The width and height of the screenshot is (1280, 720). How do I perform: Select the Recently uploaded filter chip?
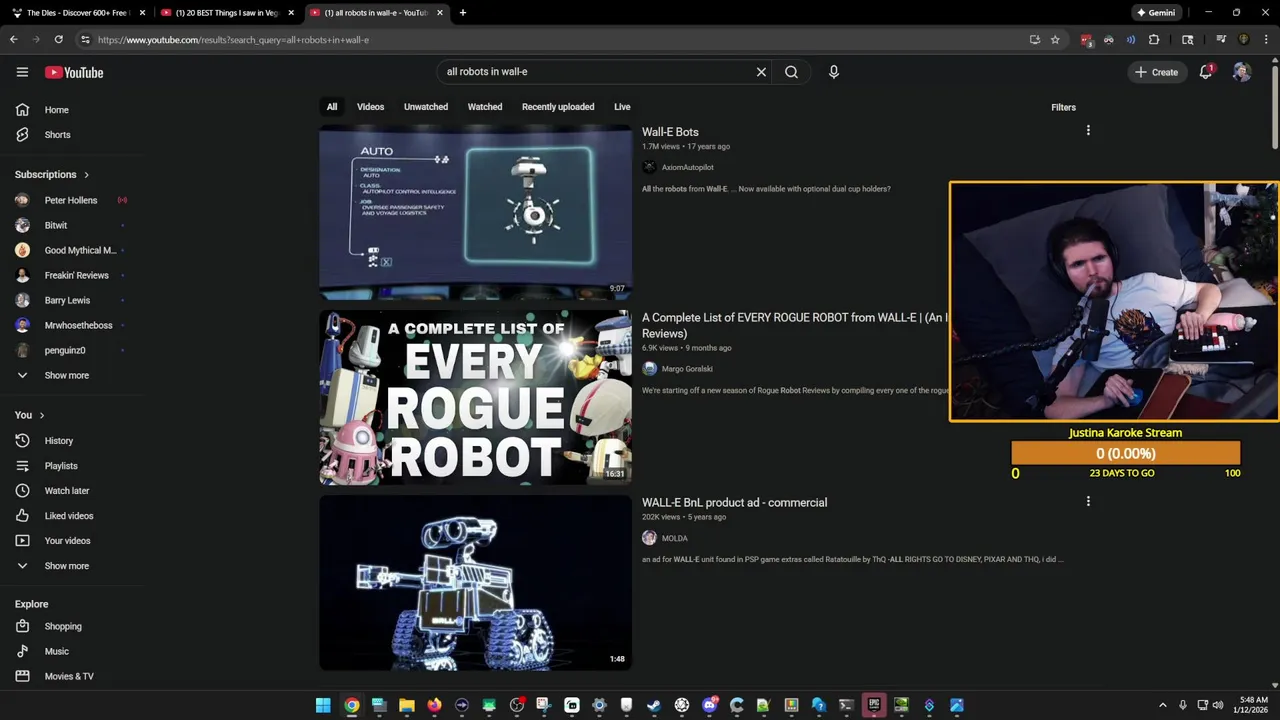(x=558, y=107)
